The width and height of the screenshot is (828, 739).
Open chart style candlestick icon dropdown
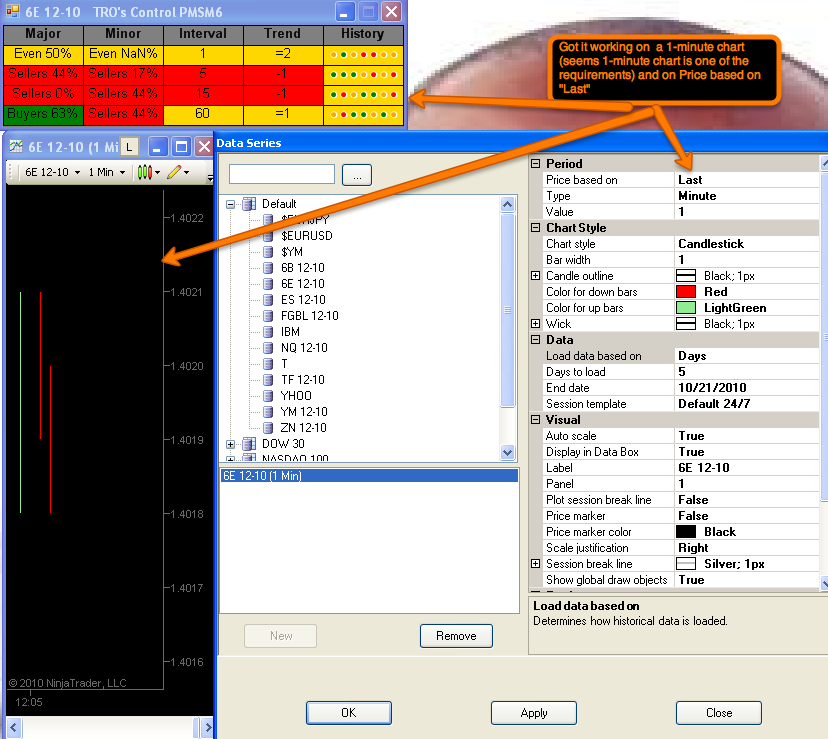(149, 172)
